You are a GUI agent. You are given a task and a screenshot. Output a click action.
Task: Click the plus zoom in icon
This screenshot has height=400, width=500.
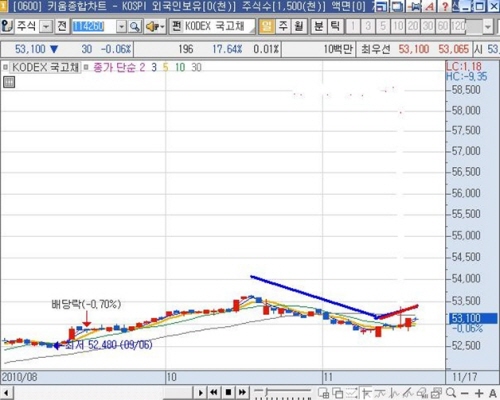[x=479, y=393]
